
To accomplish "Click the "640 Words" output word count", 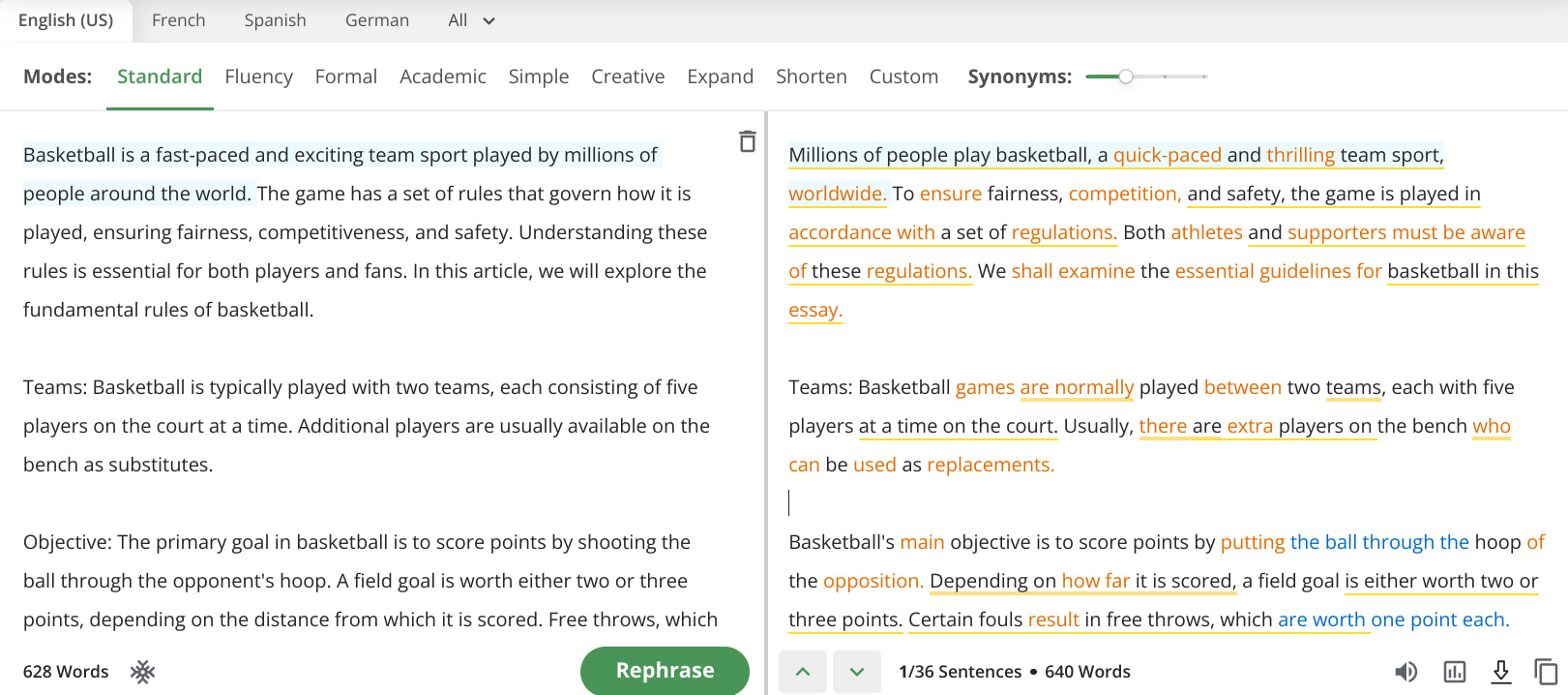I will click(1087, 672).
